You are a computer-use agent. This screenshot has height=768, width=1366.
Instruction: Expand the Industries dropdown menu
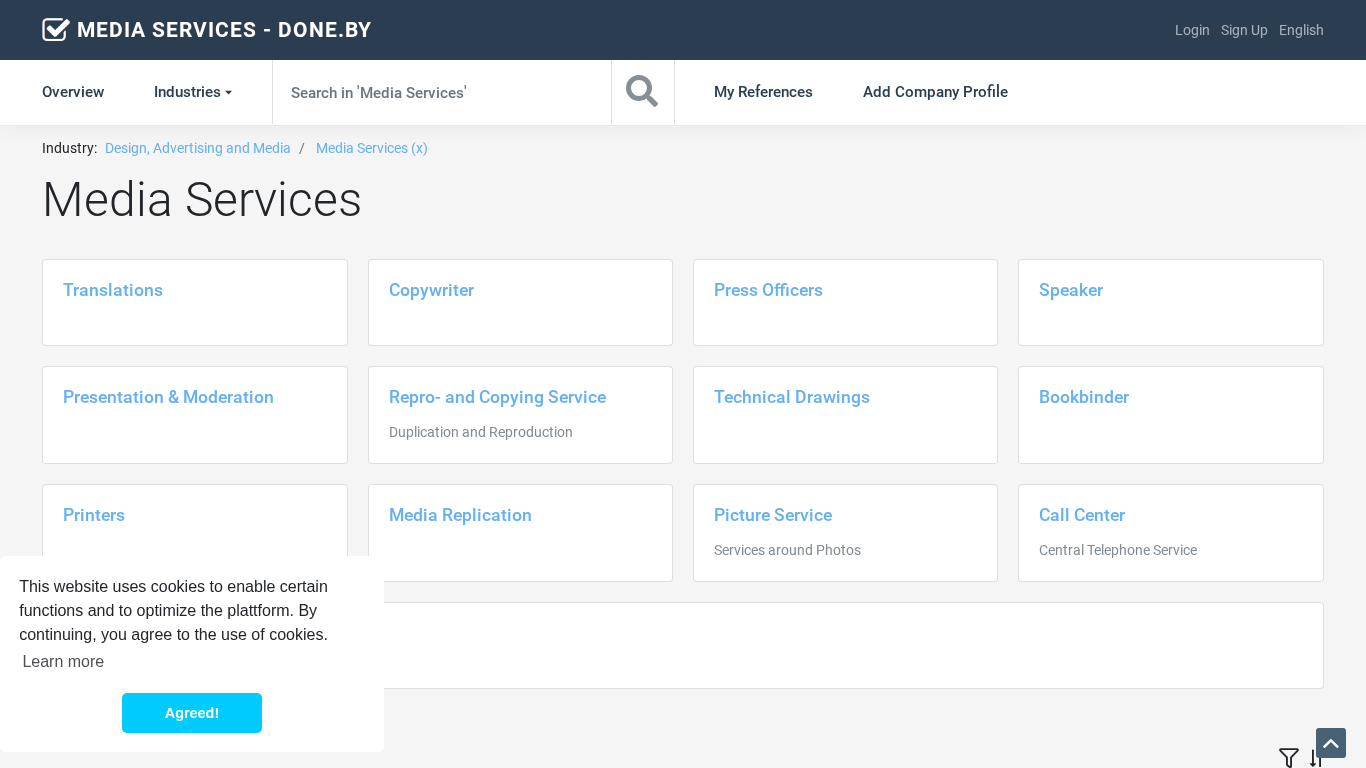click(192, 92)
